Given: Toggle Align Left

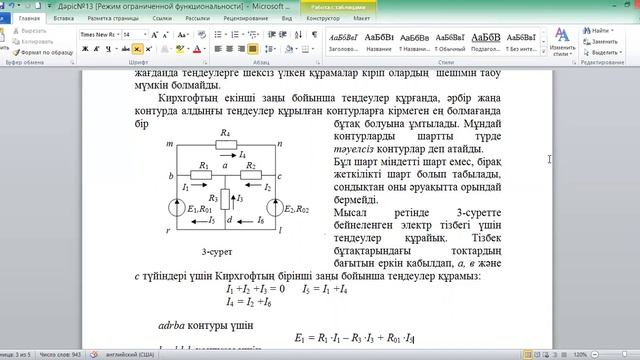Looking at the screenshot, I should tap(218, 49).
